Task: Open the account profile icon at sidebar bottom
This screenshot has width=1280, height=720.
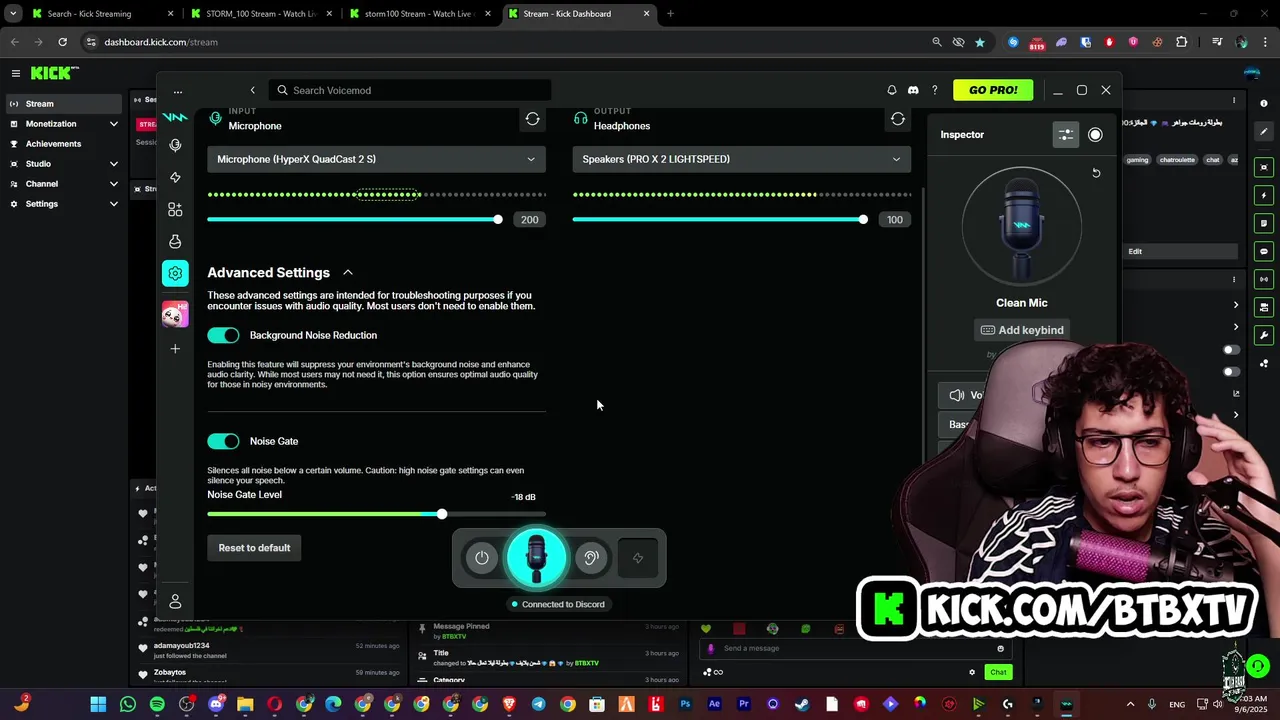Action: (175, 601)
